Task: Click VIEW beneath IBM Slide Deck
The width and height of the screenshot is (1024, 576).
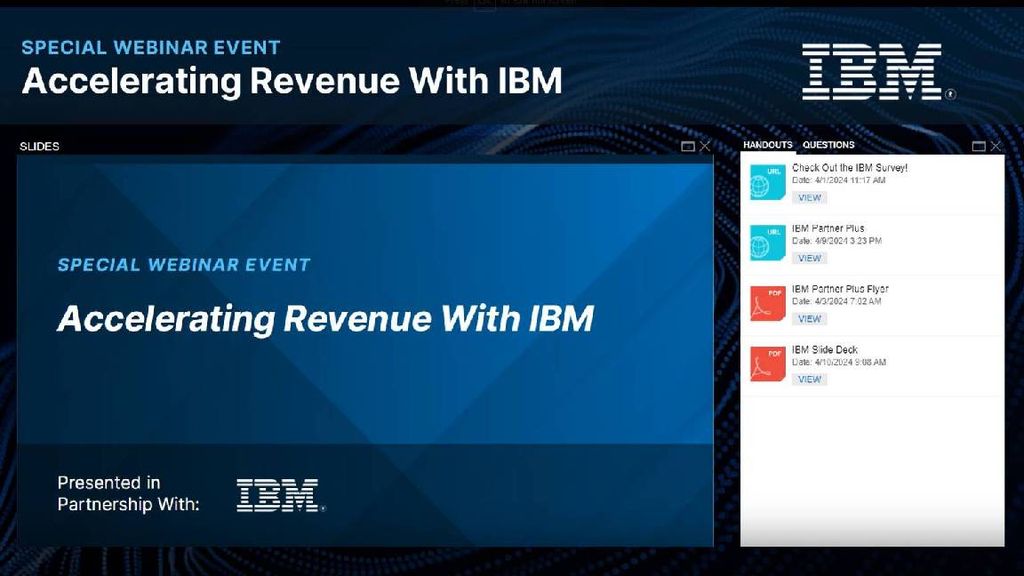Action: pyautogui.click(x=808, y=379)
